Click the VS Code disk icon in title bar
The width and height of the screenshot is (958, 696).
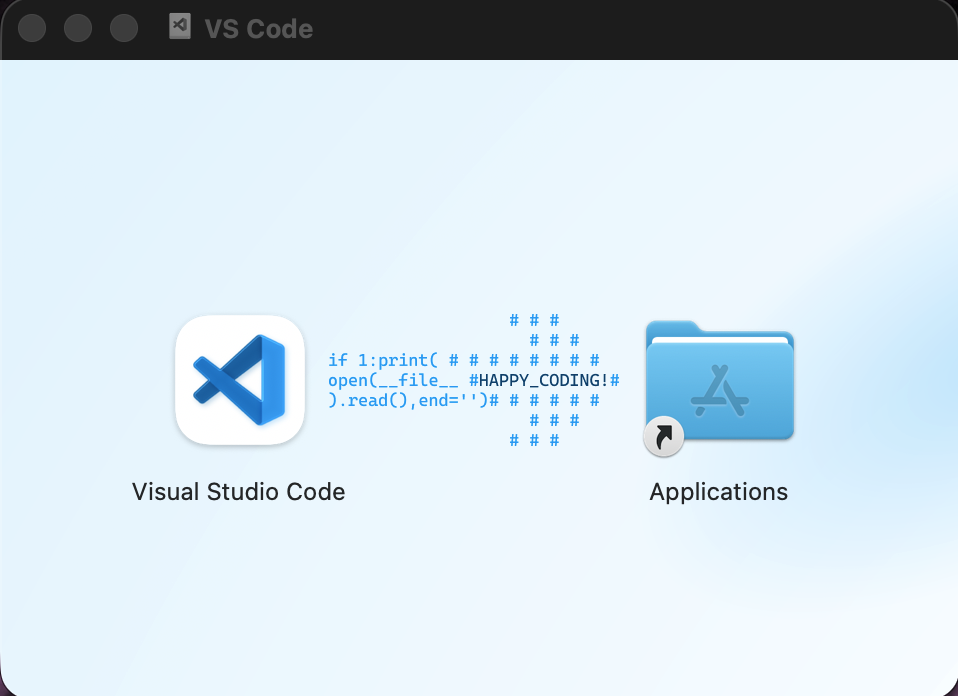point(180,27)
